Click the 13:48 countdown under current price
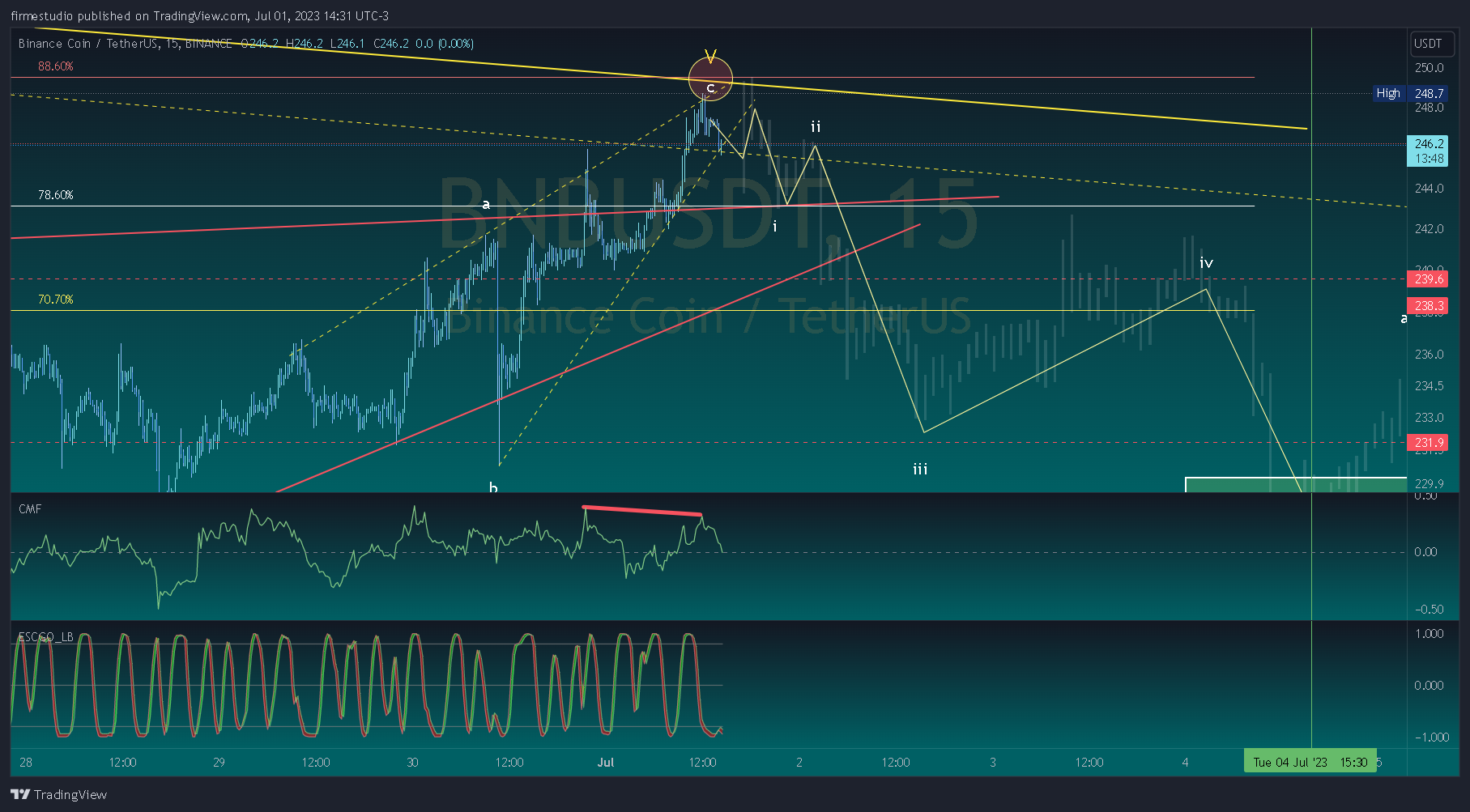 (x=1428, y=159)
